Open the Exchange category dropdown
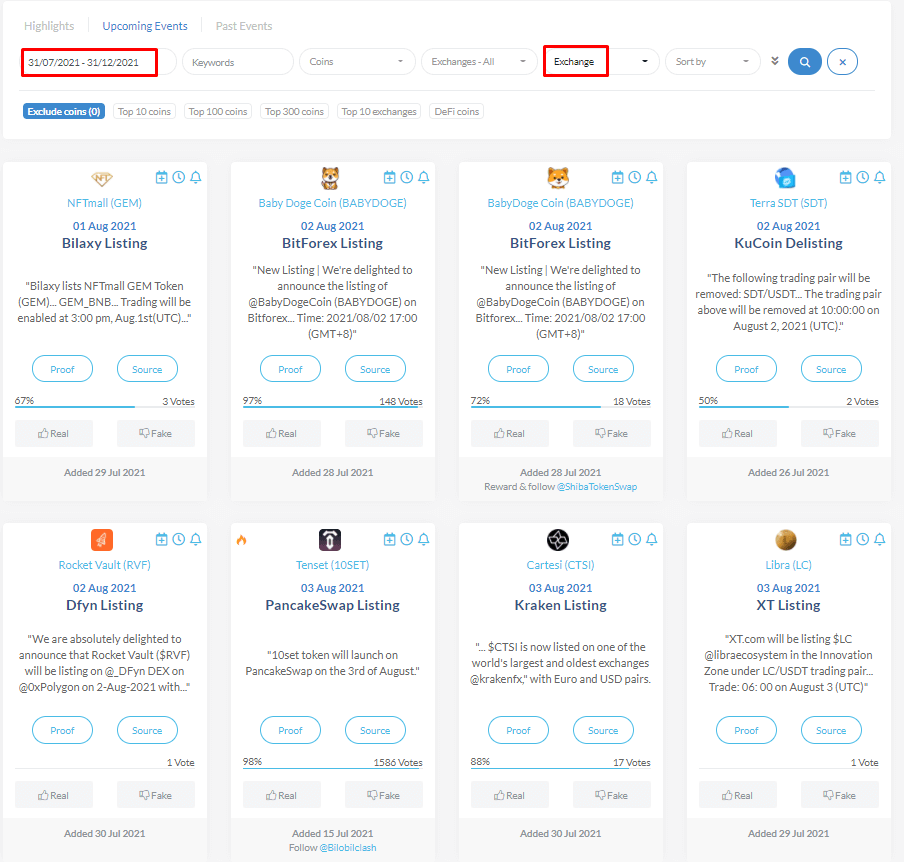 click(601, 62)
